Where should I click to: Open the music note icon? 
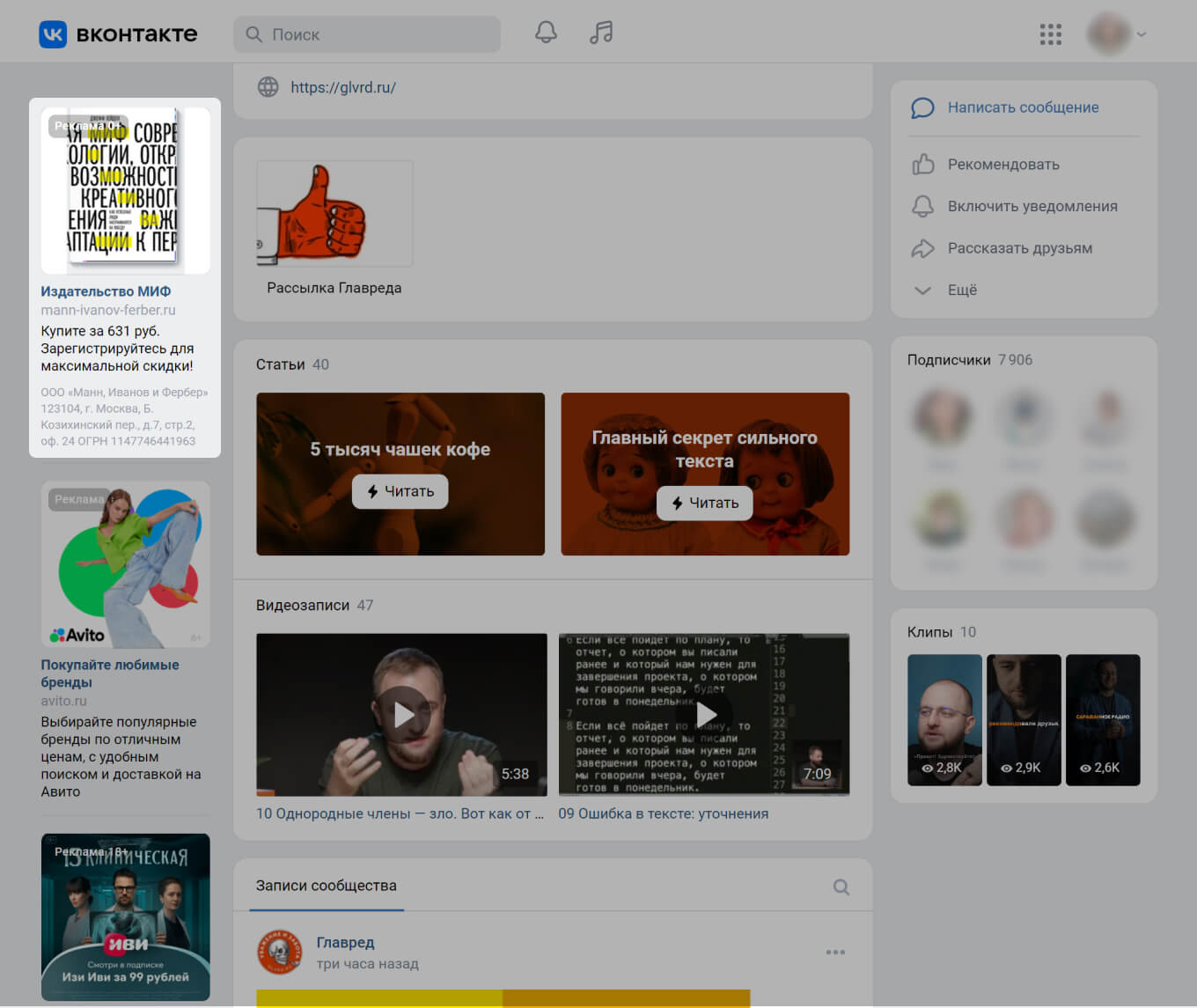point(601,33)
